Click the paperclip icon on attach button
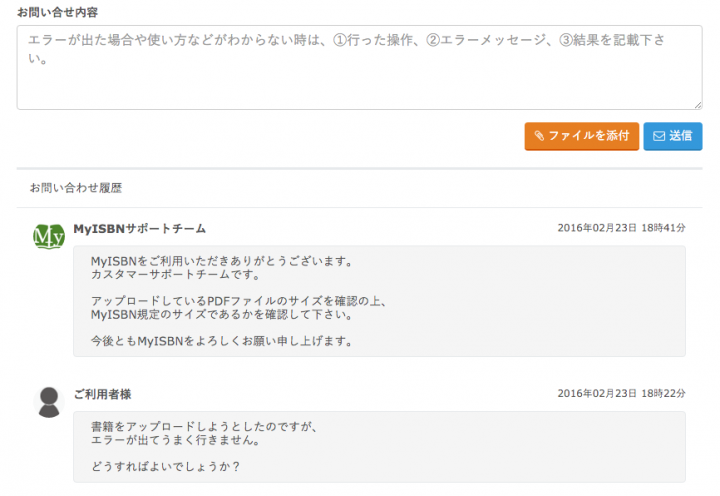 click(539, 136)
